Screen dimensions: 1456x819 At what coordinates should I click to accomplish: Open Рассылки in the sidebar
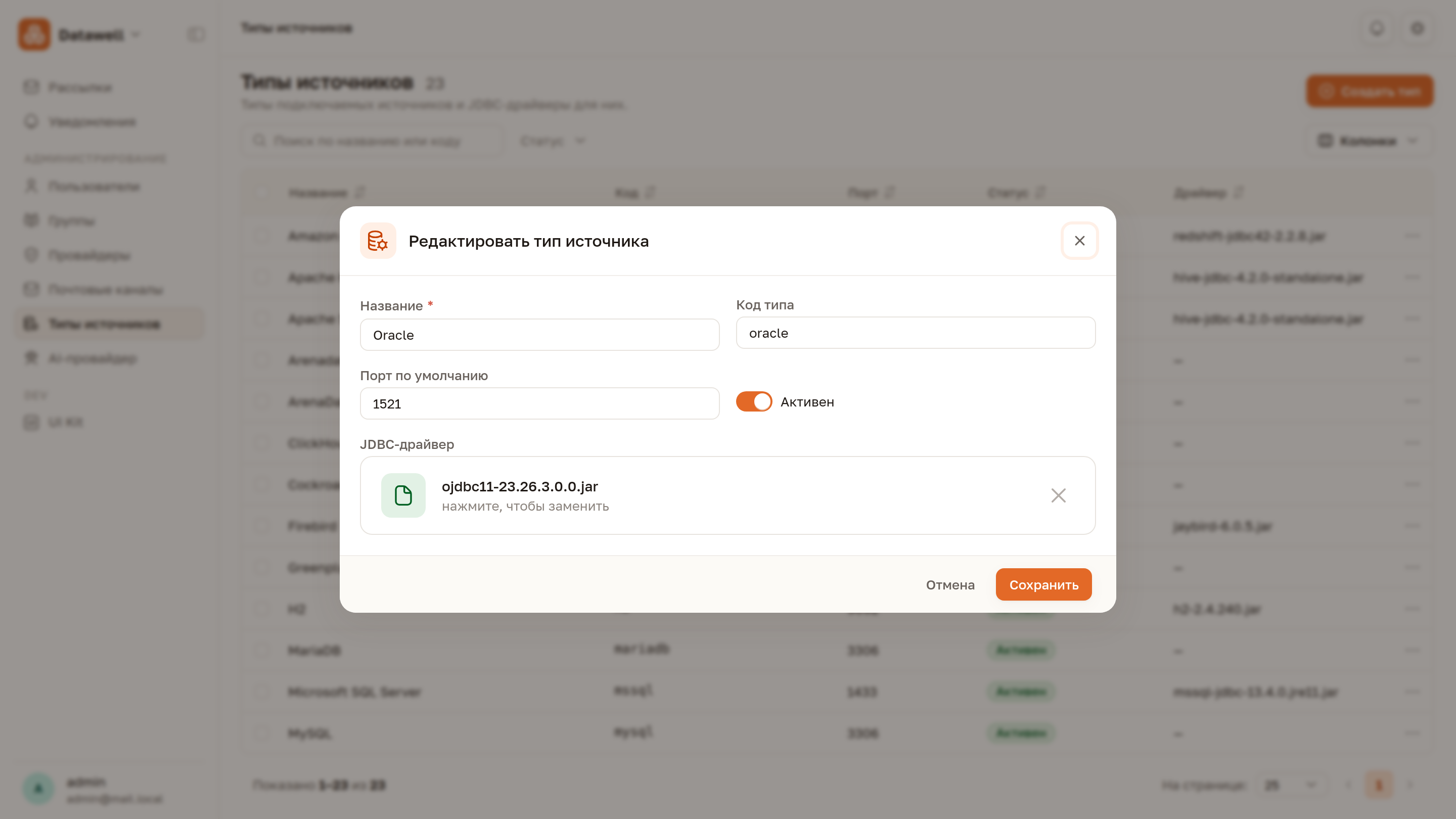[x=109, y=87]
